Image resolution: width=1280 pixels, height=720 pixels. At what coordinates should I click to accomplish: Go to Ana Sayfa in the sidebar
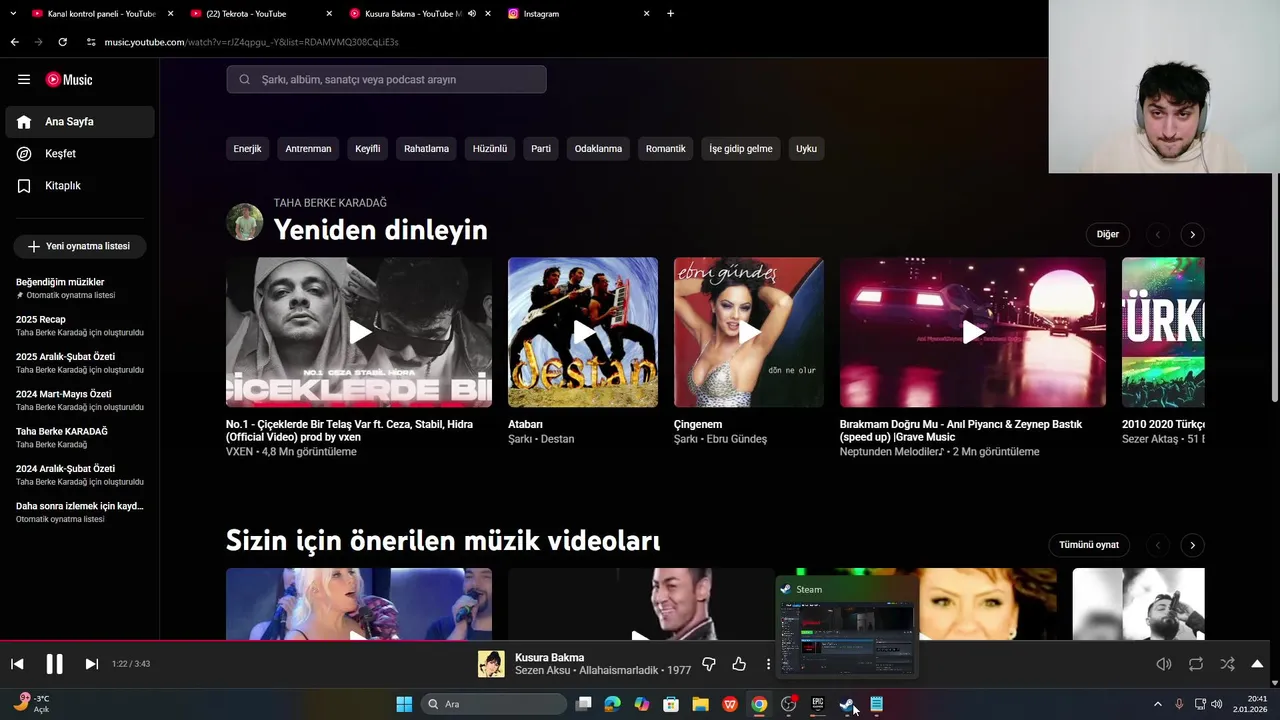pyautogui.click(x=80, y=122)
